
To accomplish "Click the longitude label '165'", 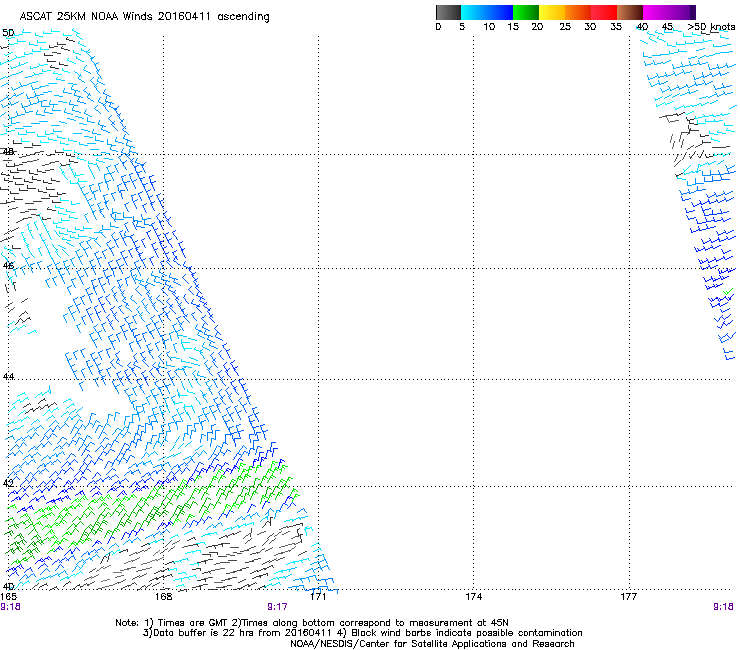I will click(x=8, y=597).
